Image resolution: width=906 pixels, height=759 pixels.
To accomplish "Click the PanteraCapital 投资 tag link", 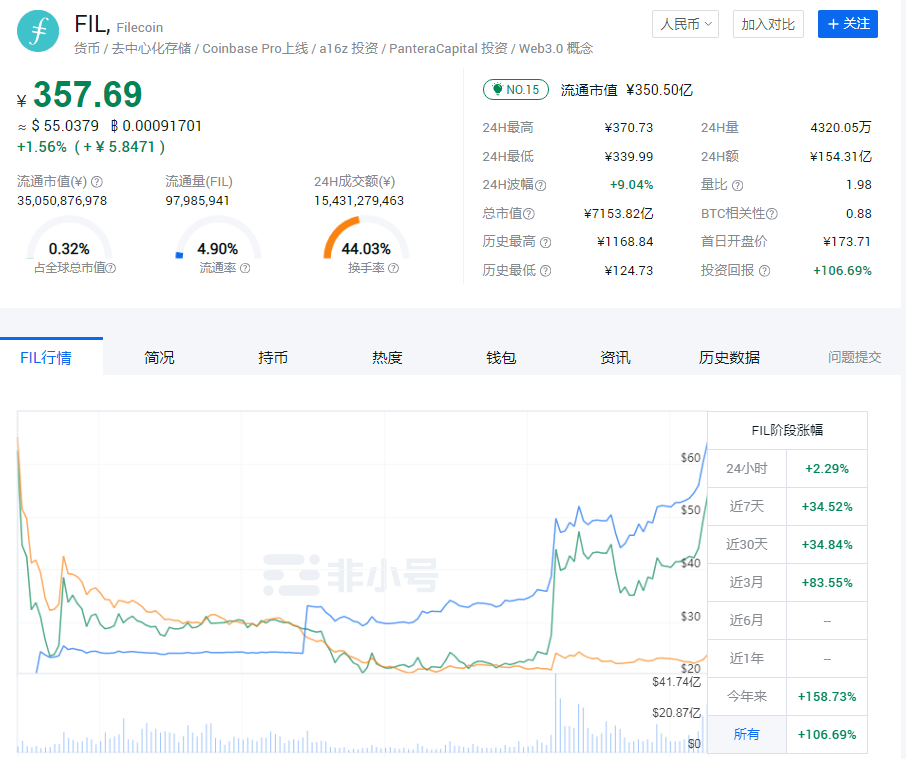I will coord(448,49).
